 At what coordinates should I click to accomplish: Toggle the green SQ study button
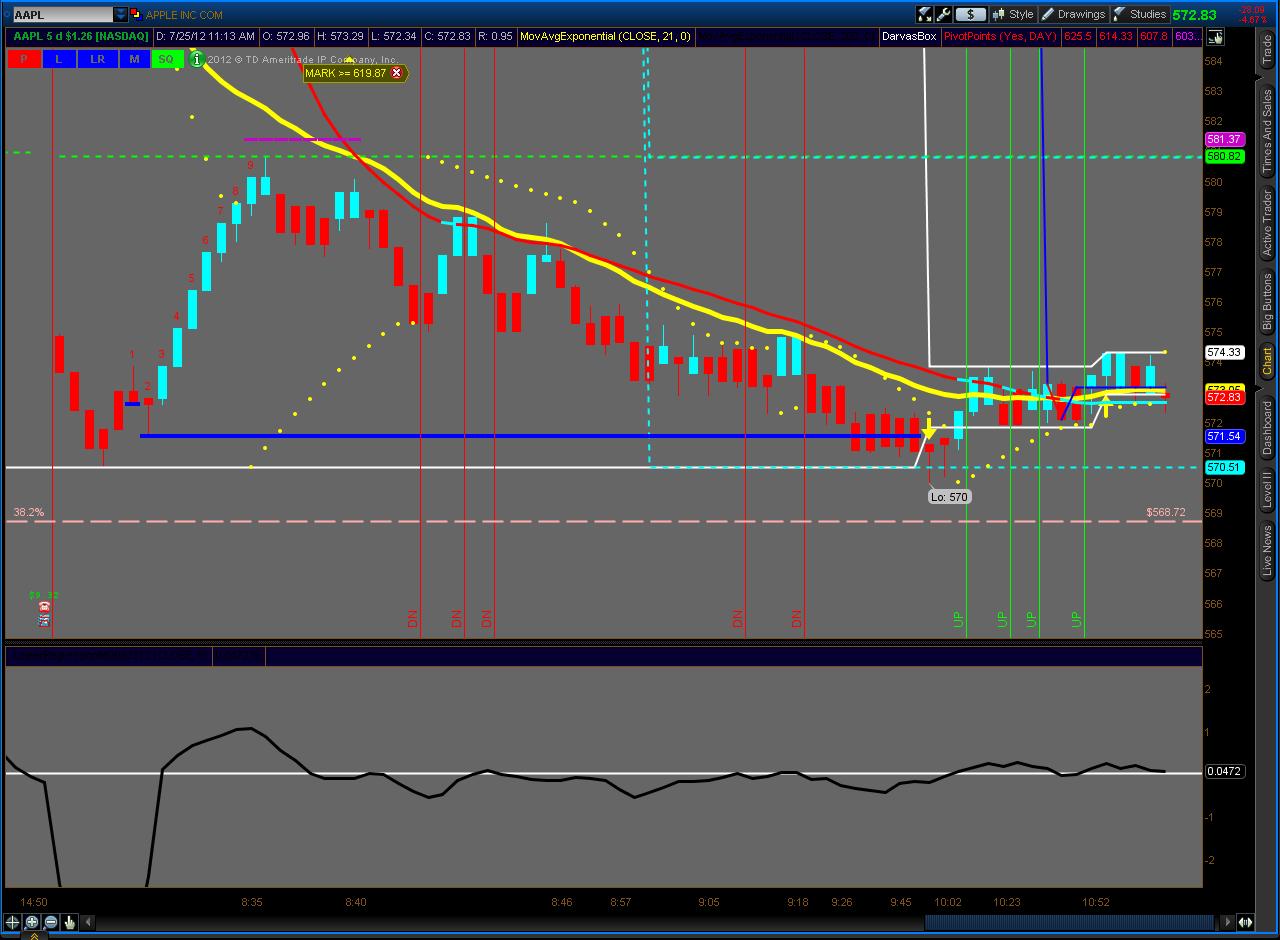pos(166,59)
